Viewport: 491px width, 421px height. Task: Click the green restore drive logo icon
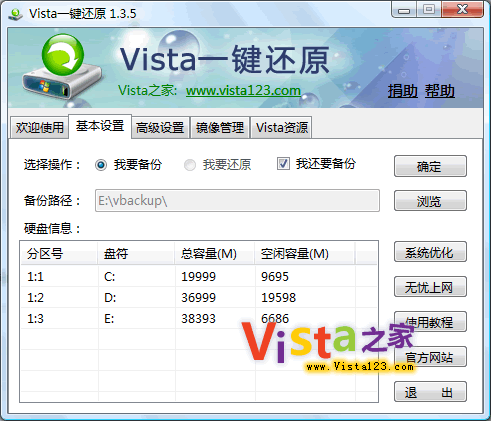pos(62,67)
